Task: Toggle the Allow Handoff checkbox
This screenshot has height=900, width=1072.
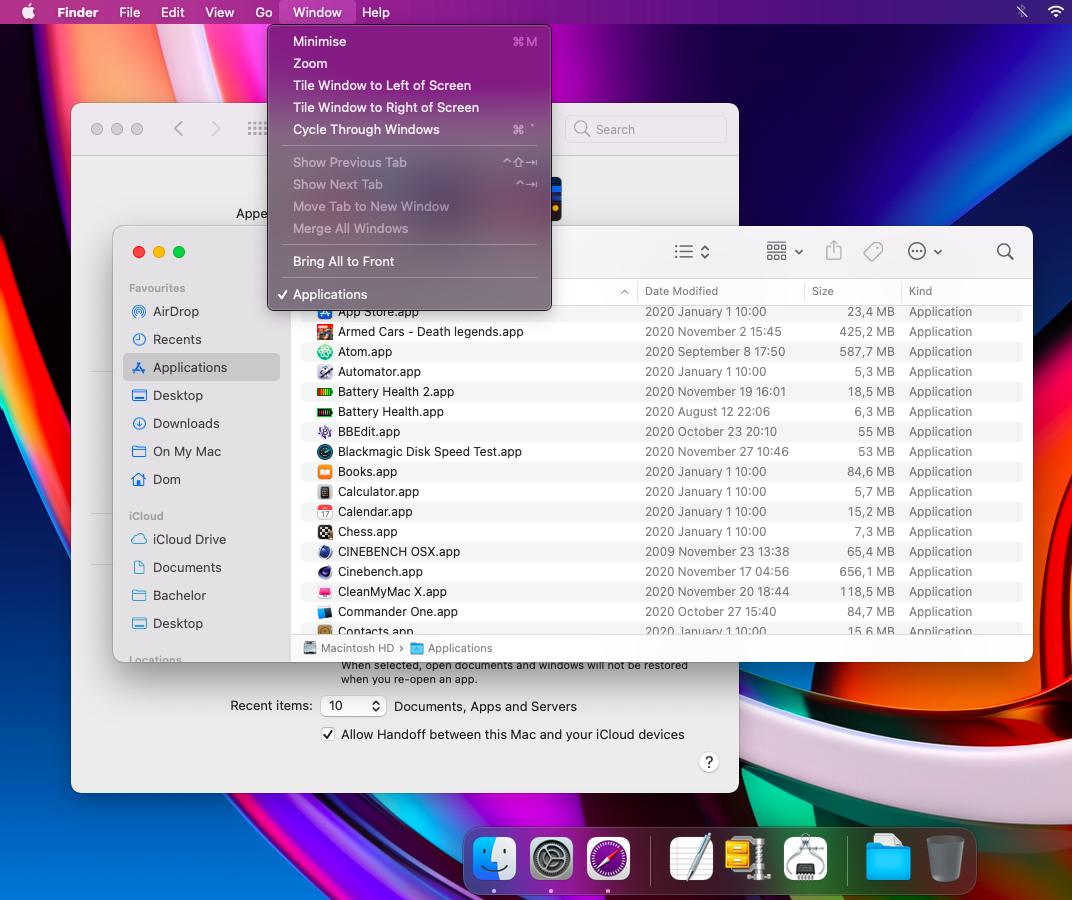Action: (328, 734)
